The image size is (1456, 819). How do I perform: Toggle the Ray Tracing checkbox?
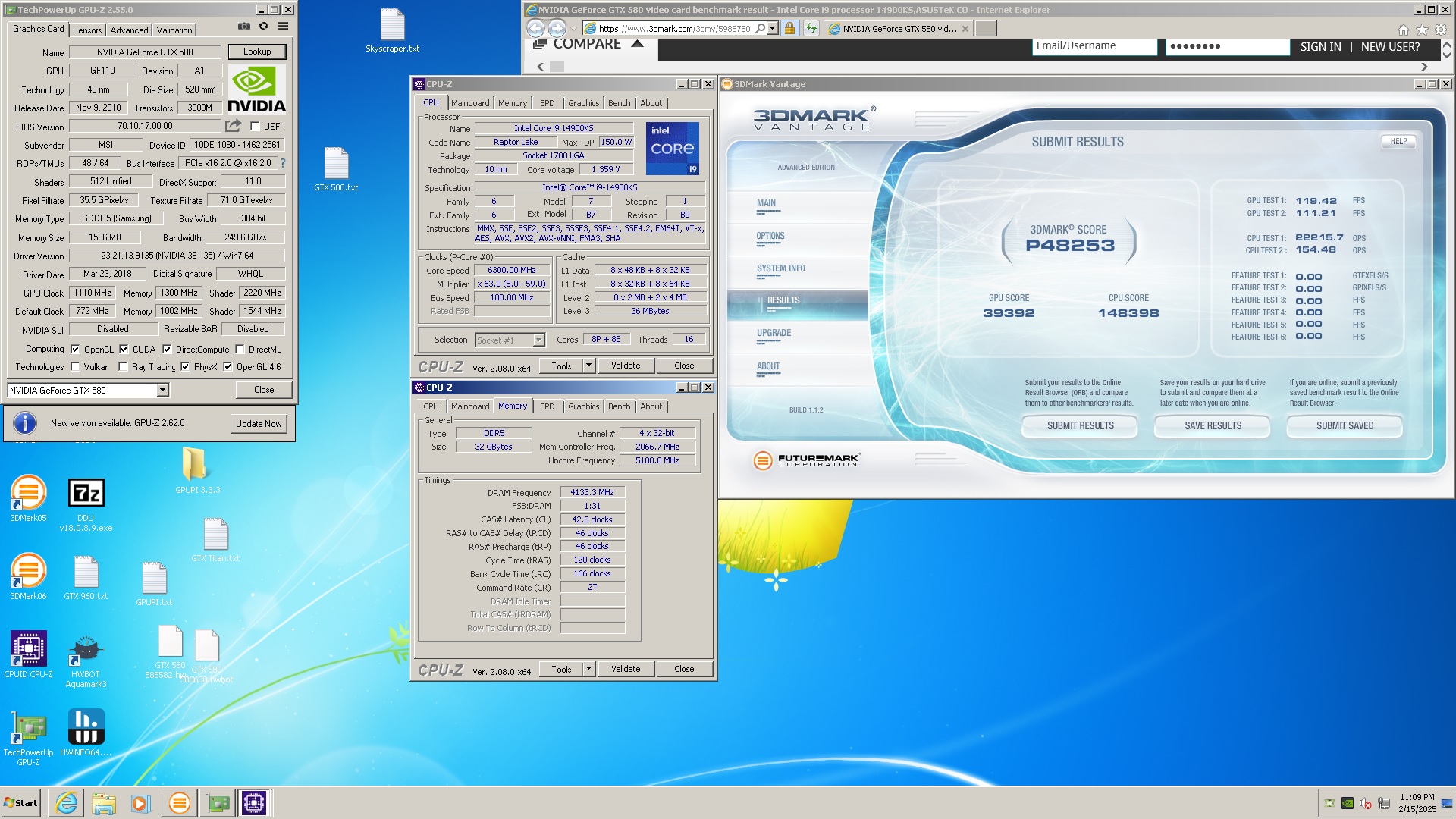click(123, 367)
